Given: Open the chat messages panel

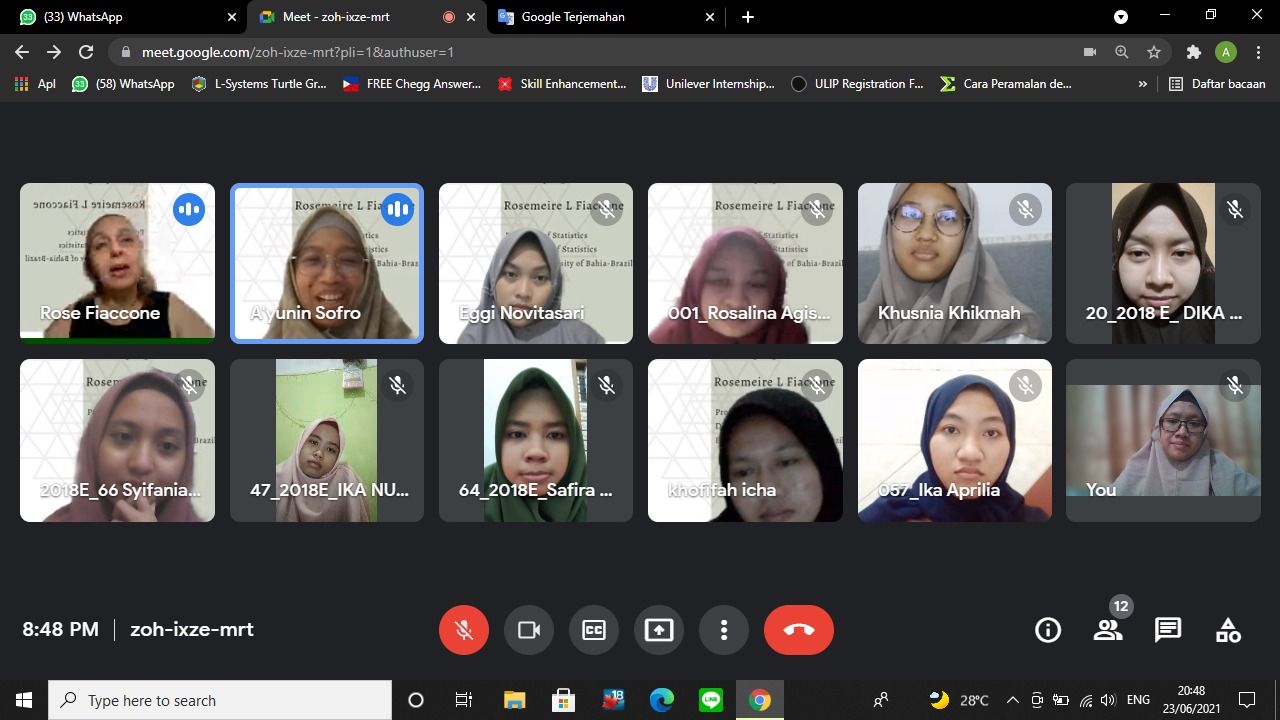Looking at the screenshot, I should (1168, 630).
